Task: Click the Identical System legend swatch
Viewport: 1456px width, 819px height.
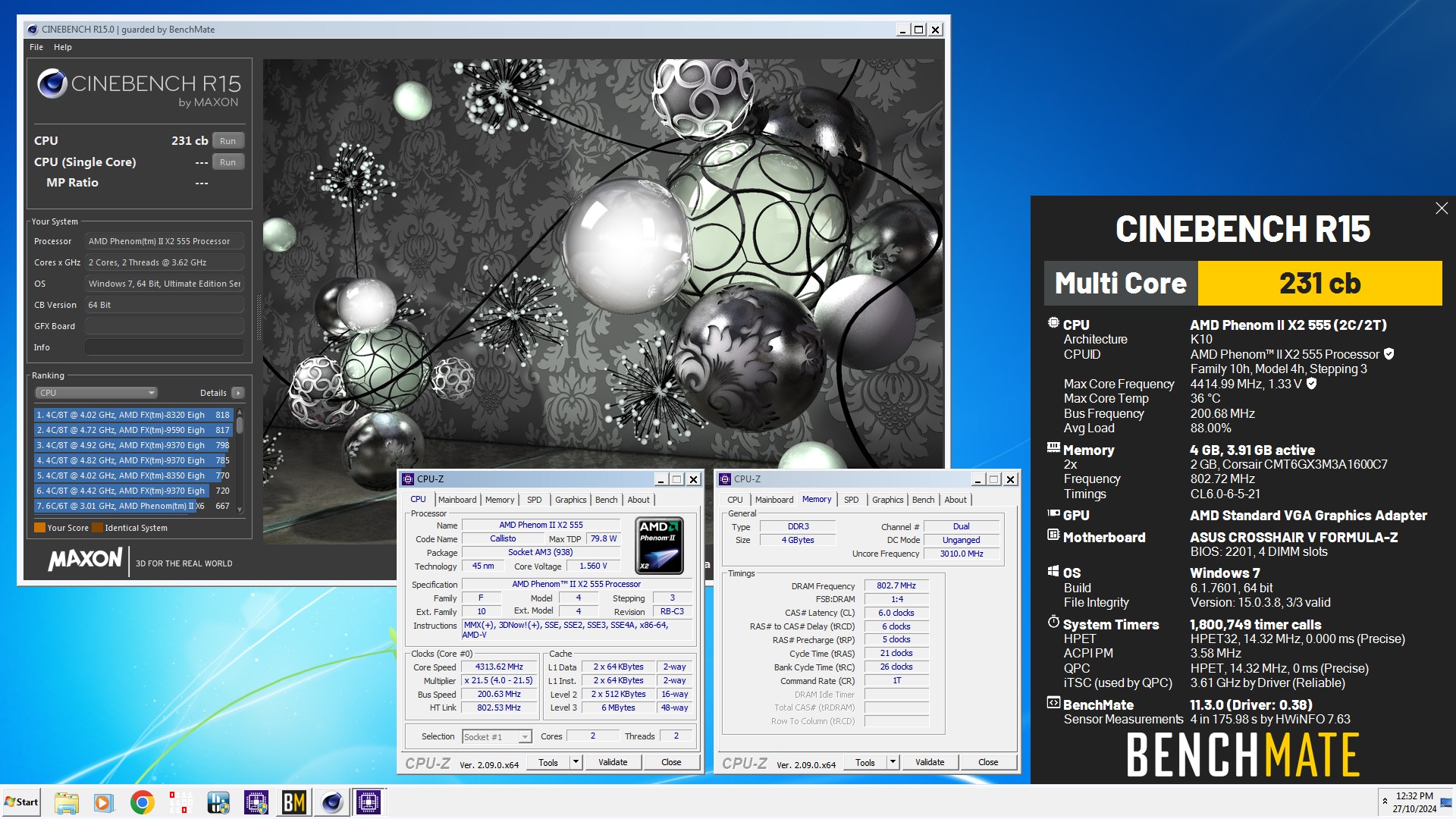Action: 97,528
